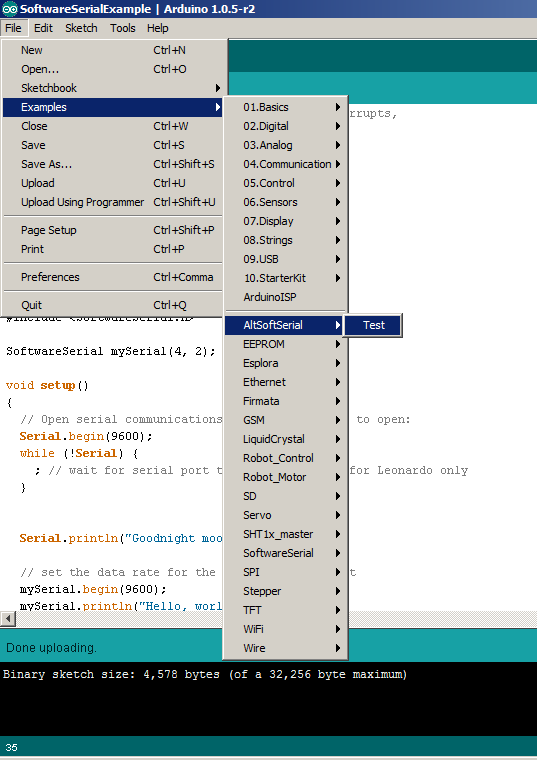Select the Upload menu item

coord(112,183)
